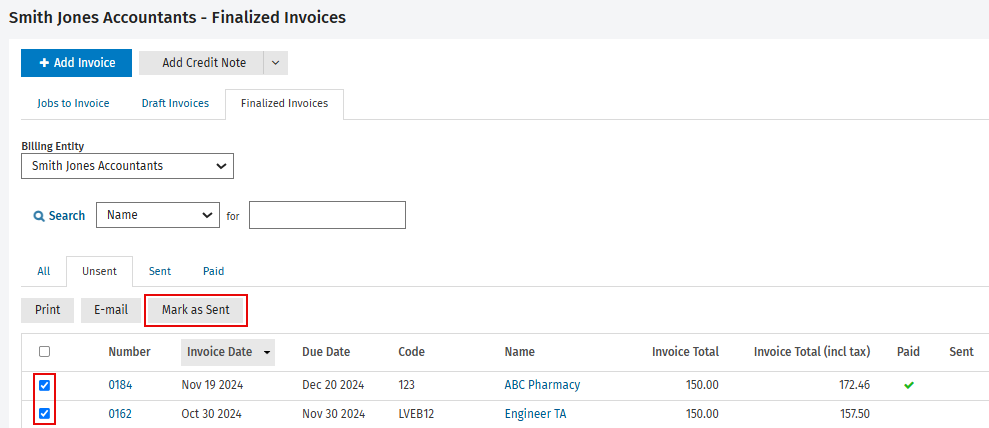This screenshot has height=428, width=989.
Task: Select the Unsent filter tab
Action: coord(100,272)
